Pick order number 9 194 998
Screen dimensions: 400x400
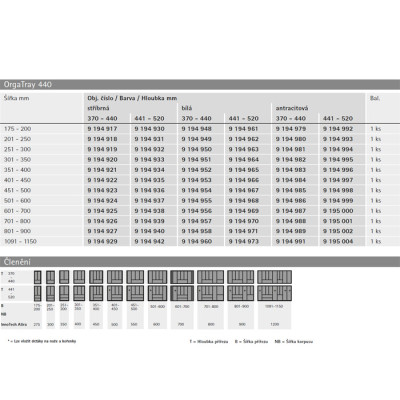[338, 190]
